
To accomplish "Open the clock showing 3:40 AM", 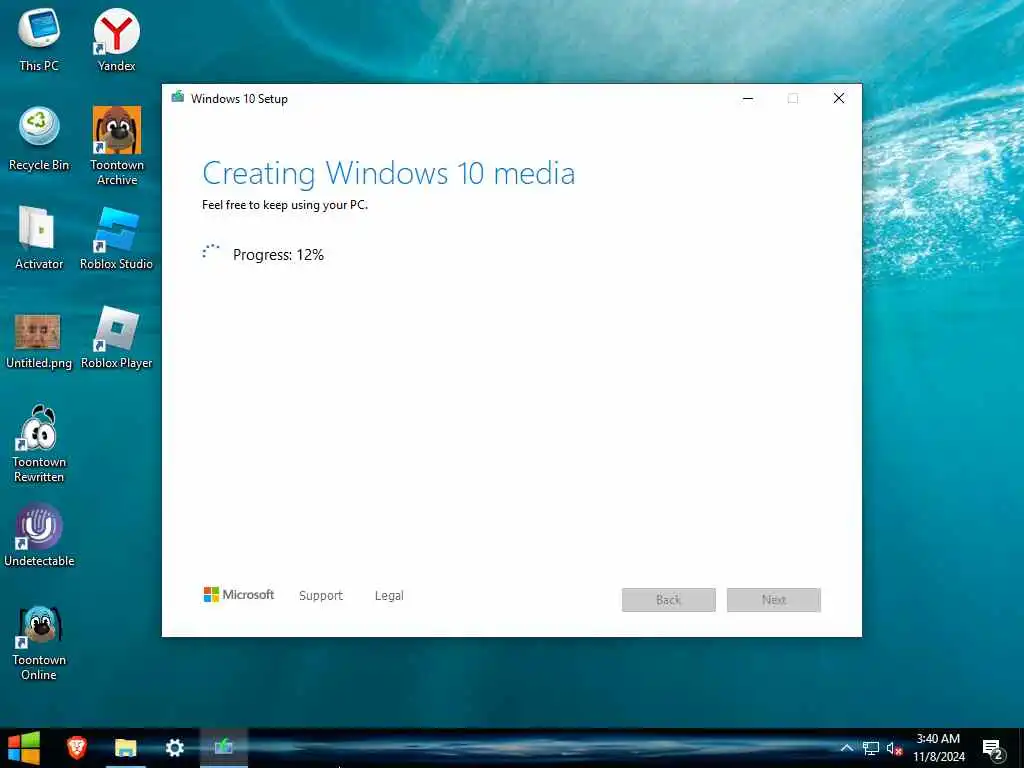I will click(x=938, y=748).
